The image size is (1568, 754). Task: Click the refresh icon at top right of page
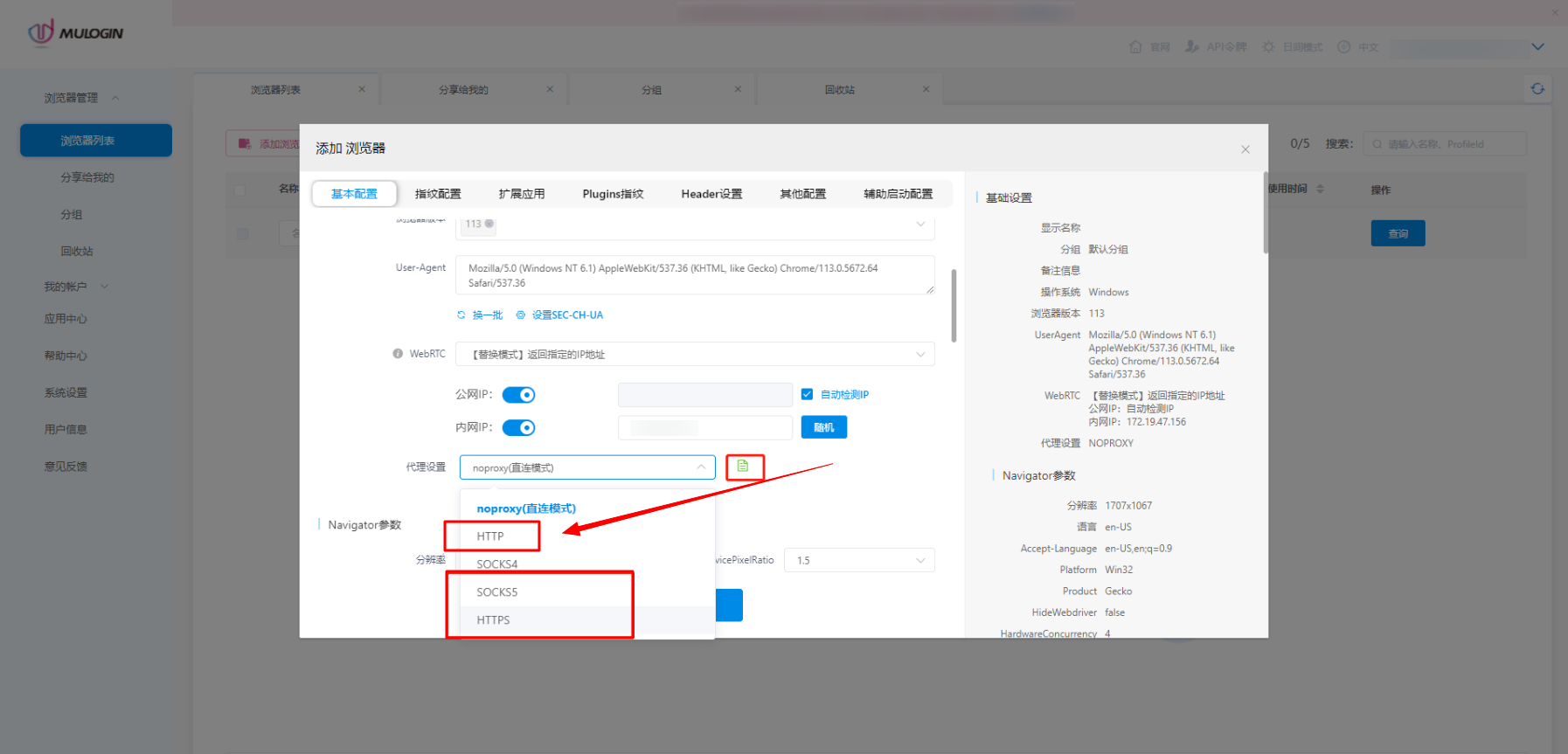[1537, 89]
